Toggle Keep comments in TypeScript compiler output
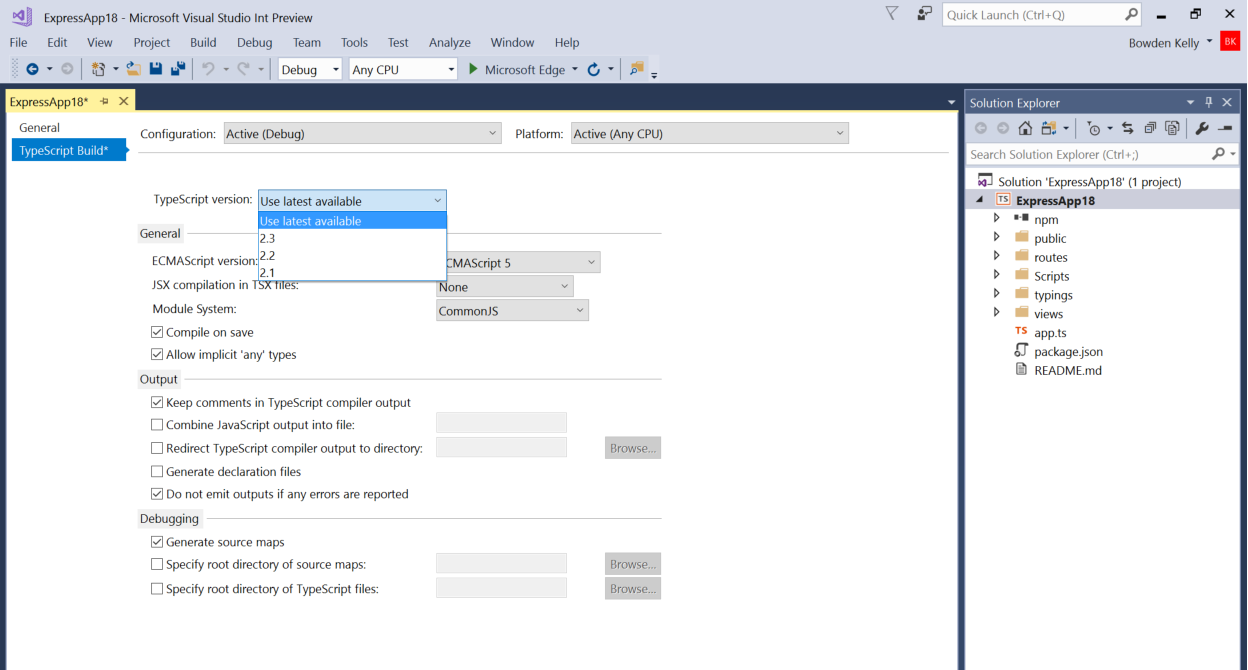The width and height of the screenshot is (1248, 670). pyautogui.click(x=157, y=402)
